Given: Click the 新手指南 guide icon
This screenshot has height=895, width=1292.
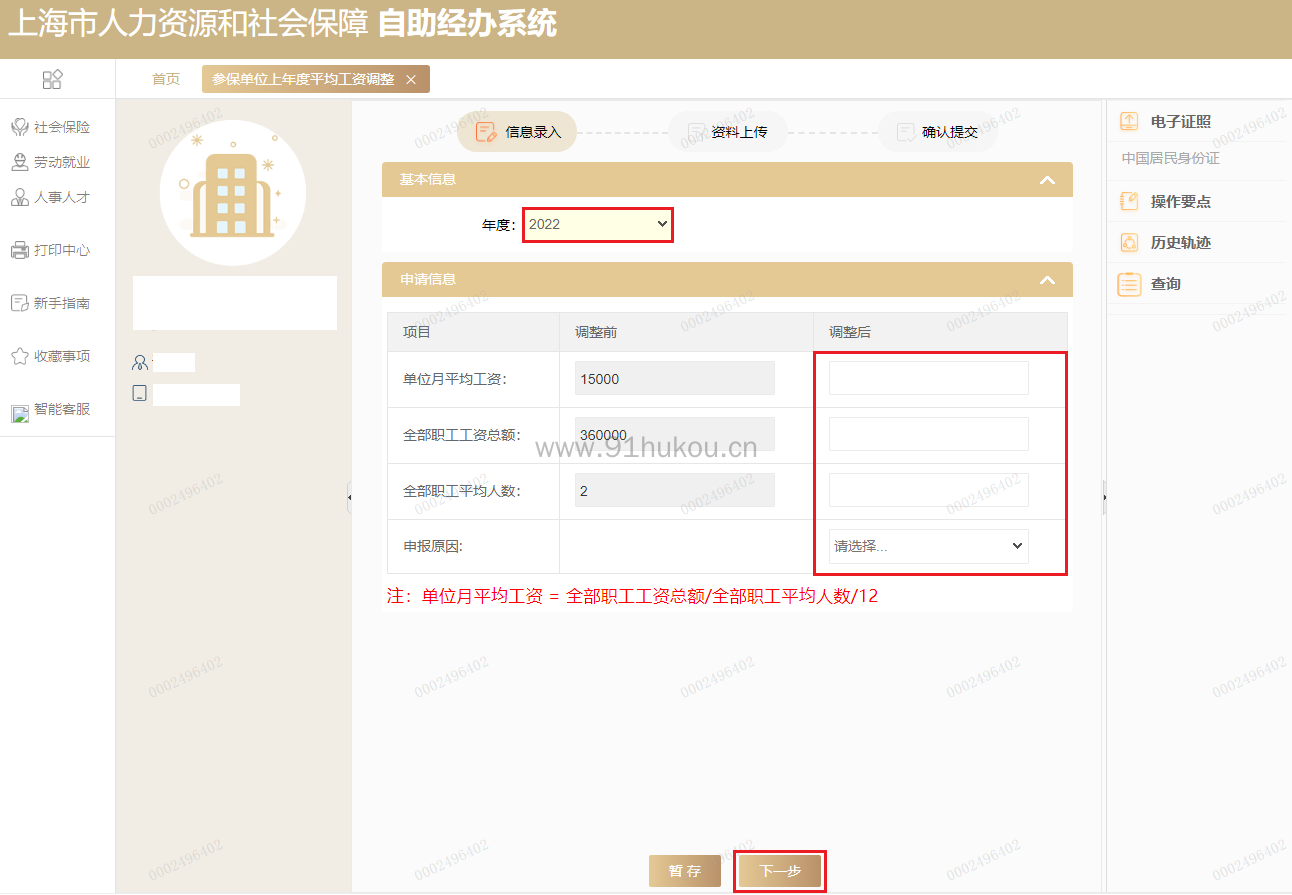Looking at the screenshot, I should pyautogui.click(x=19, y=303).
